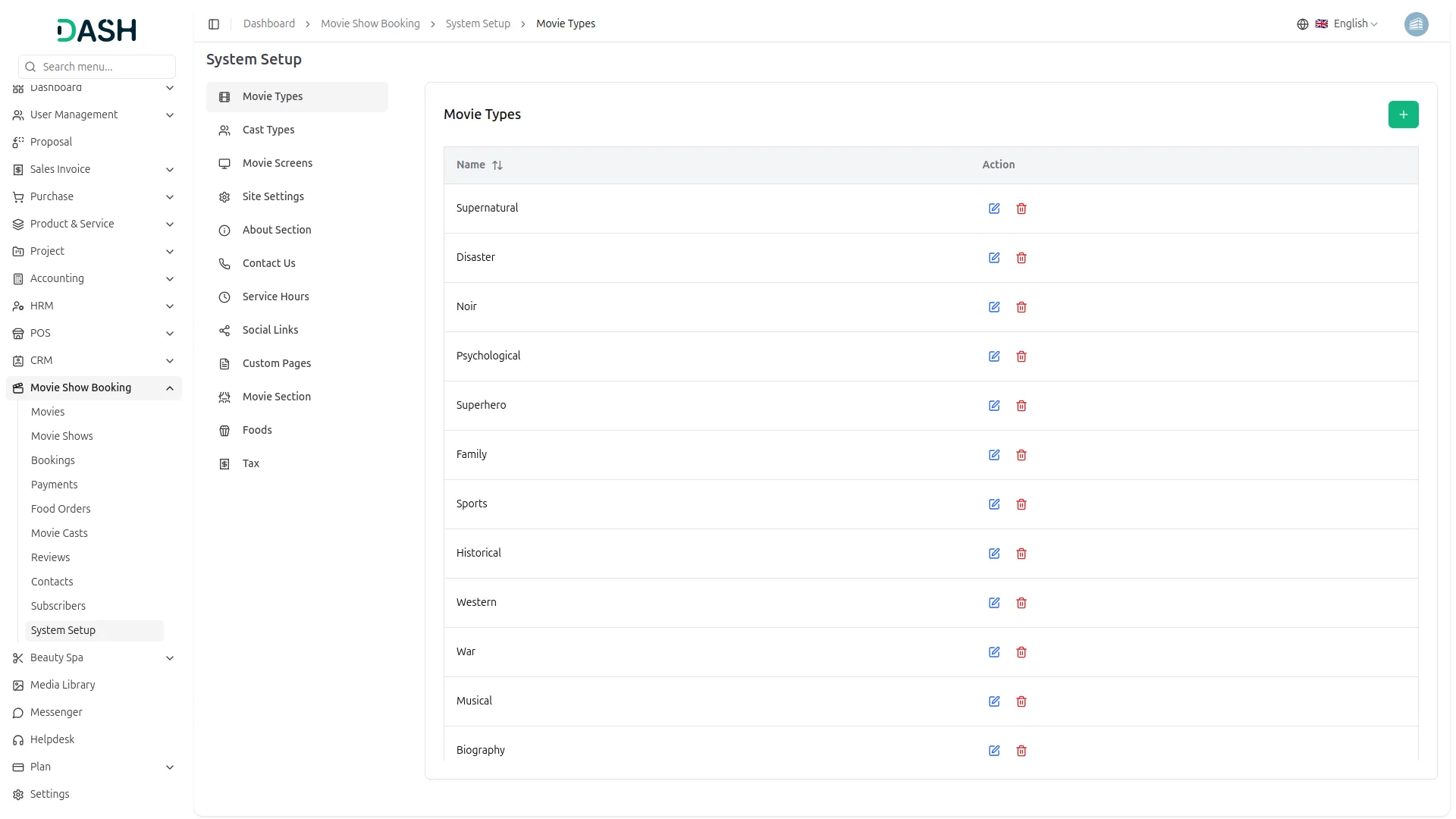The height and width of the screenshot is (819, 1456).
Task: Open the Dashboard breadcrumb link
Action: coord(269,24)
